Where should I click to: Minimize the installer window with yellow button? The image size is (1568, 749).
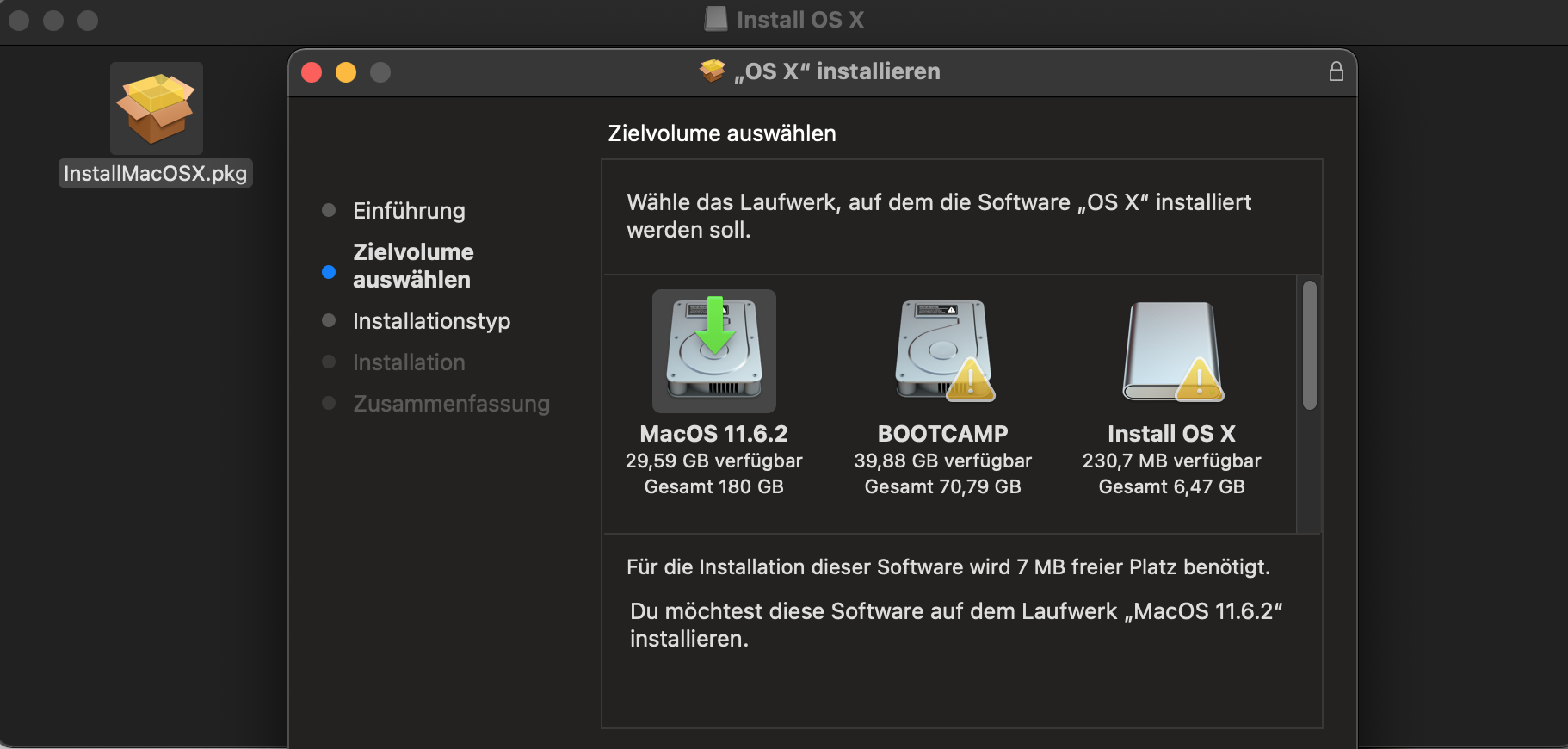click(346, 72)
